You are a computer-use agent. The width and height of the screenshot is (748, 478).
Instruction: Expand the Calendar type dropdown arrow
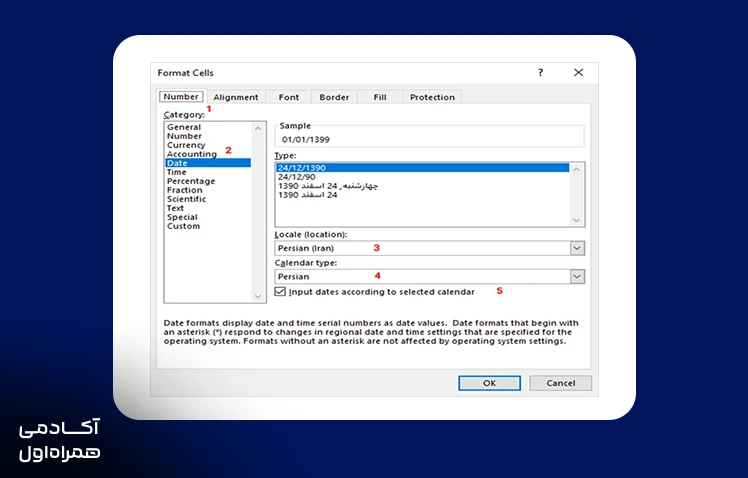click(577, 276)
